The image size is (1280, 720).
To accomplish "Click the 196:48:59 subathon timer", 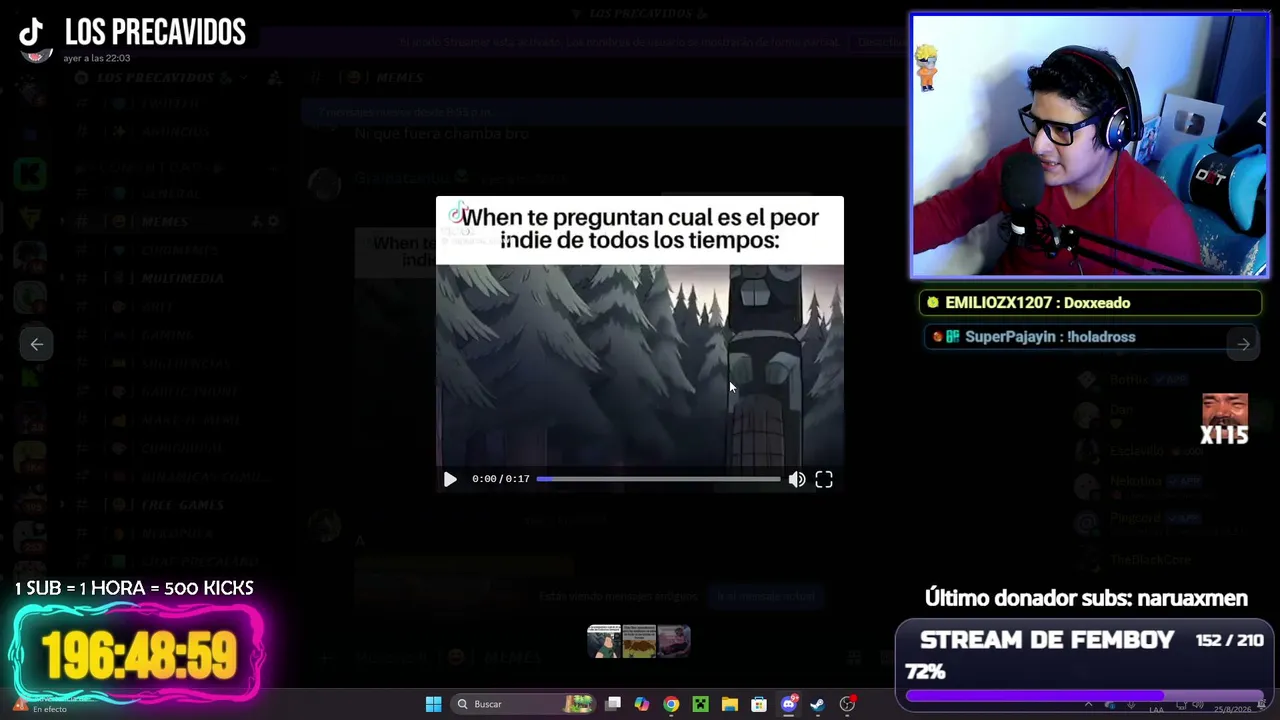I will click(x=138, y=656).
